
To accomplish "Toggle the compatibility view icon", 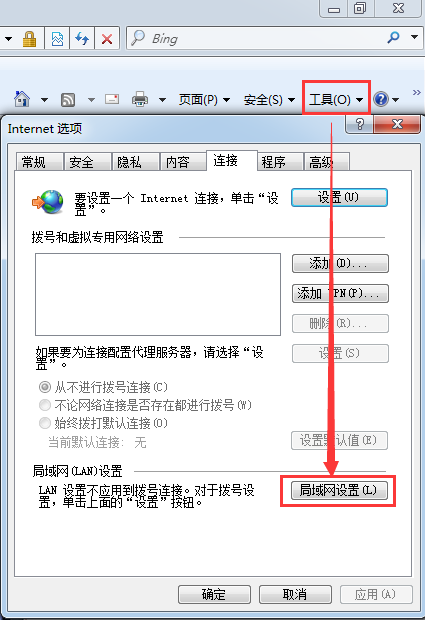I will [x=57, y=38].
